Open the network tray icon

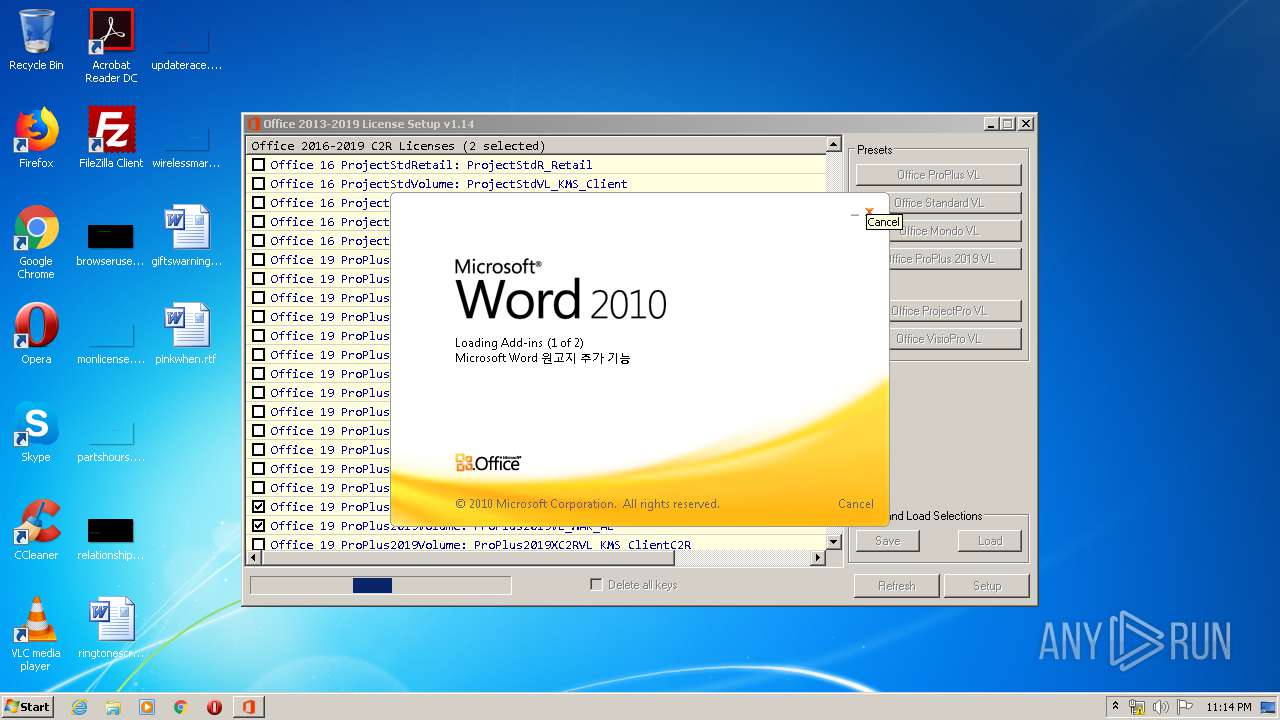coord(1137,707)
